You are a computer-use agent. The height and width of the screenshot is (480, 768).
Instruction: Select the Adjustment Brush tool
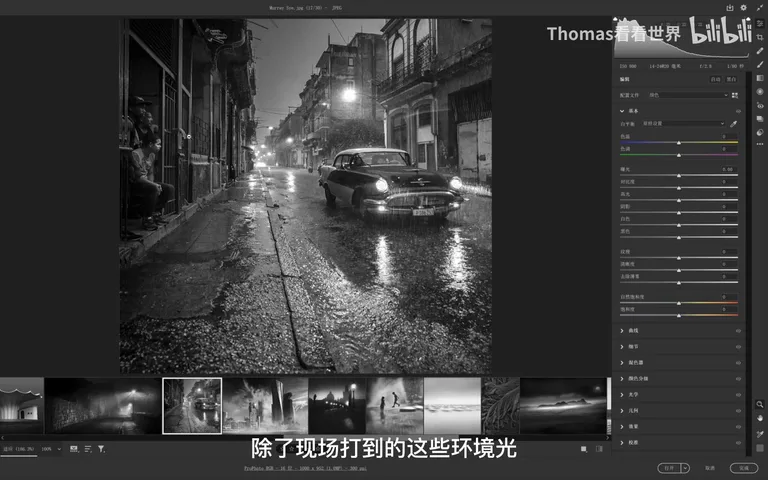(760, 64)
